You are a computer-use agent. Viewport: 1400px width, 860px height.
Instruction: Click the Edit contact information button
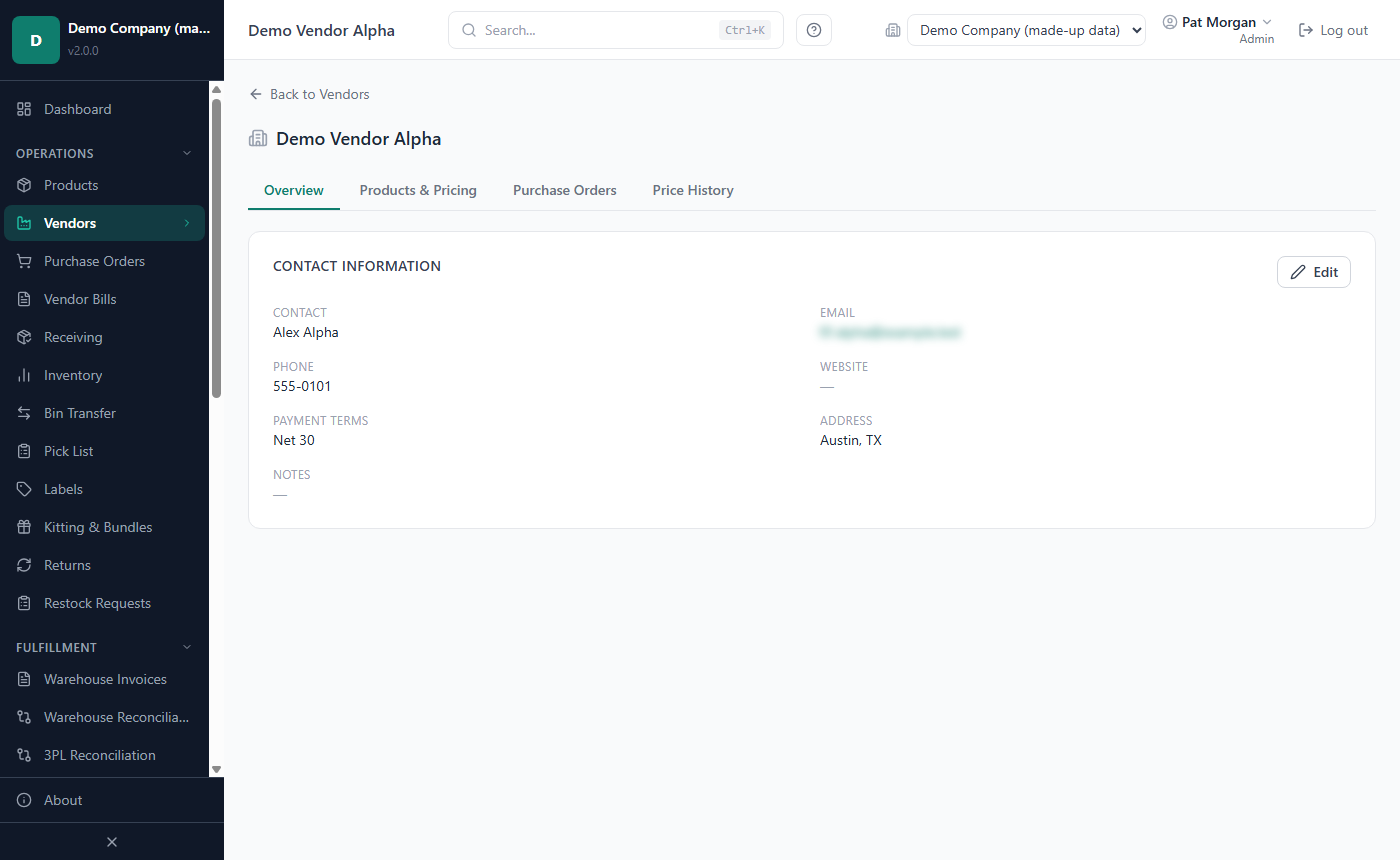pyautogui.click(x=1314, y=272)
